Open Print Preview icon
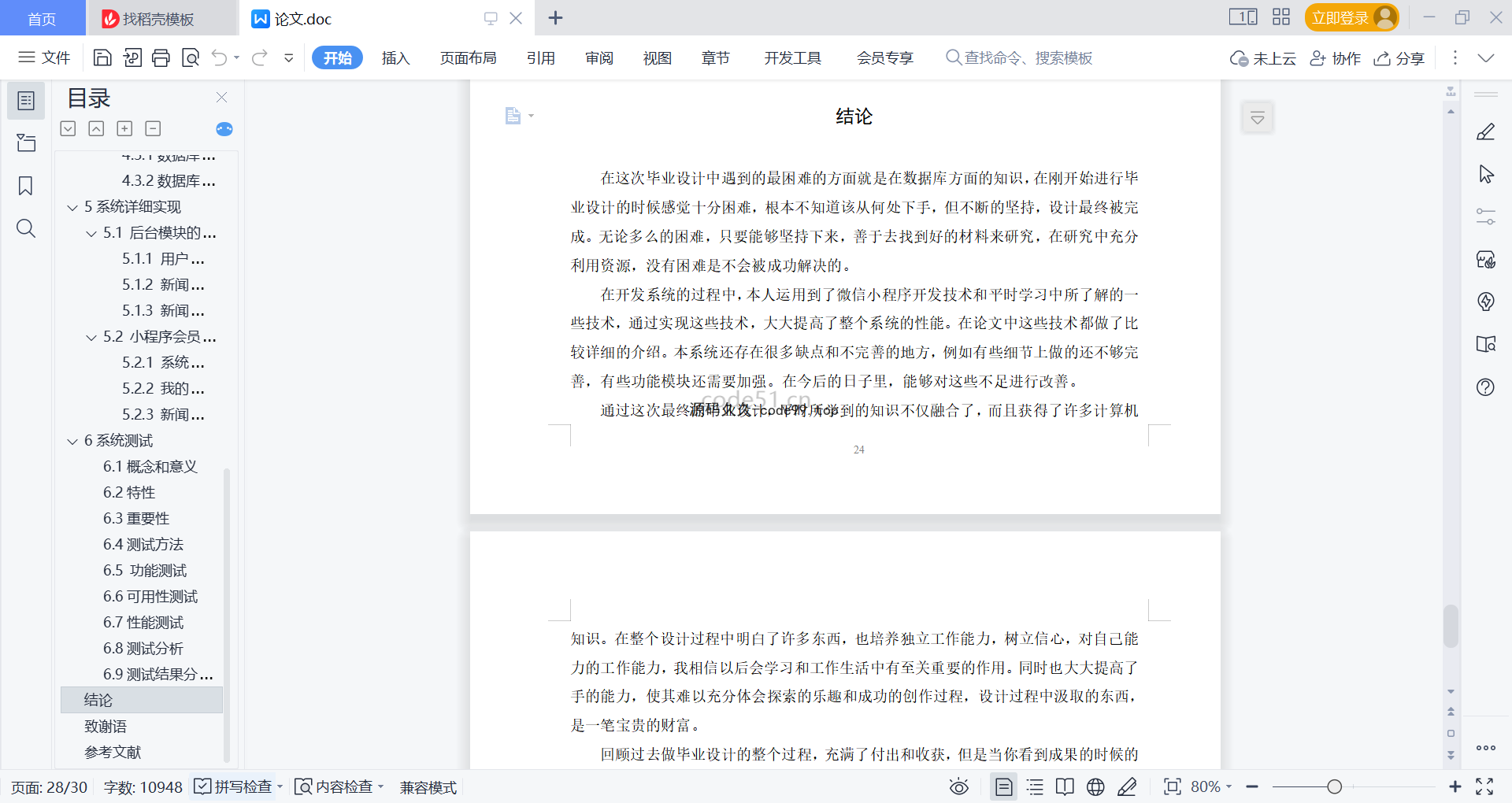 [191, 57]
